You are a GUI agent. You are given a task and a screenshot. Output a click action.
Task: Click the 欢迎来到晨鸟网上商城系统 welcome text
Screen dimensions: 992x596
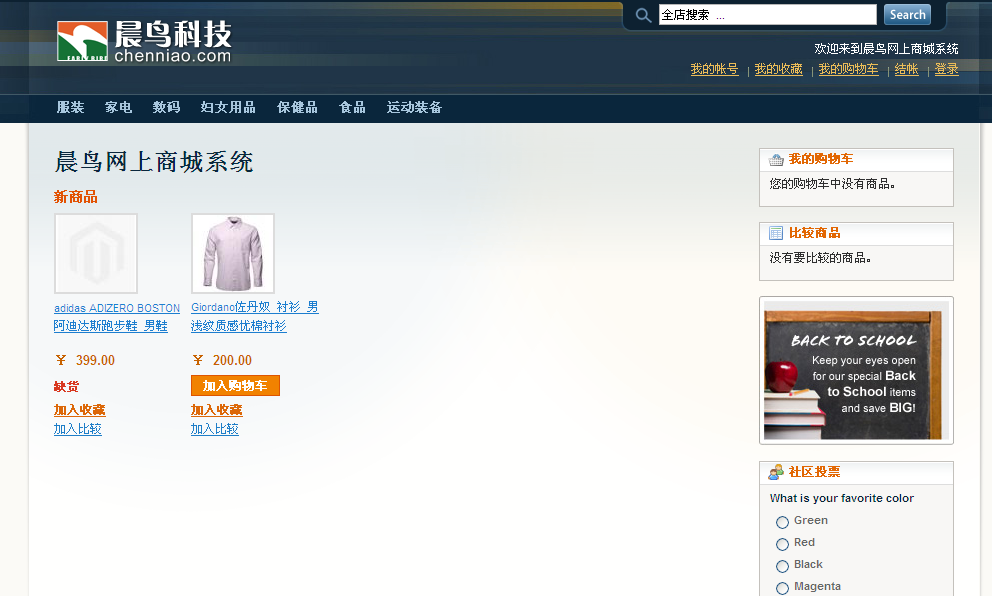coord(886,49)
